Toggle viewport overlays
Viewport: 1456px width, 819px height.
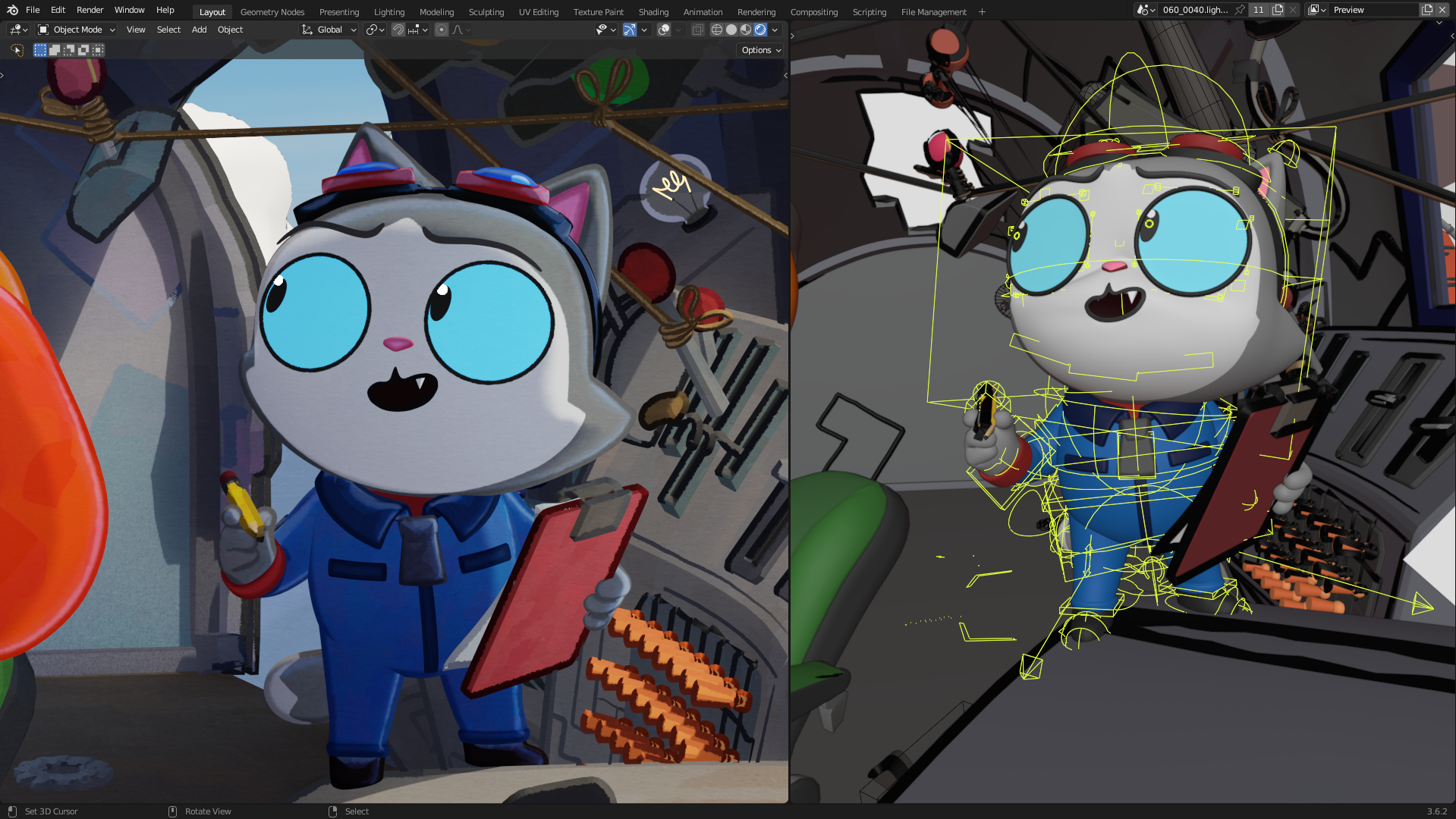[x=664, y=30]
